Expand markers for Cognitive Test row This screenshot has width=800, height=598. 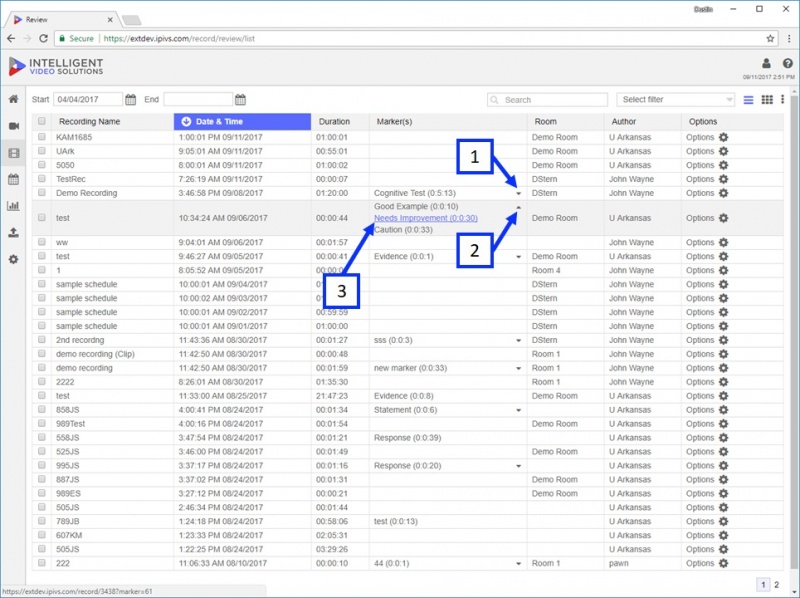click(x=518, y=193)
